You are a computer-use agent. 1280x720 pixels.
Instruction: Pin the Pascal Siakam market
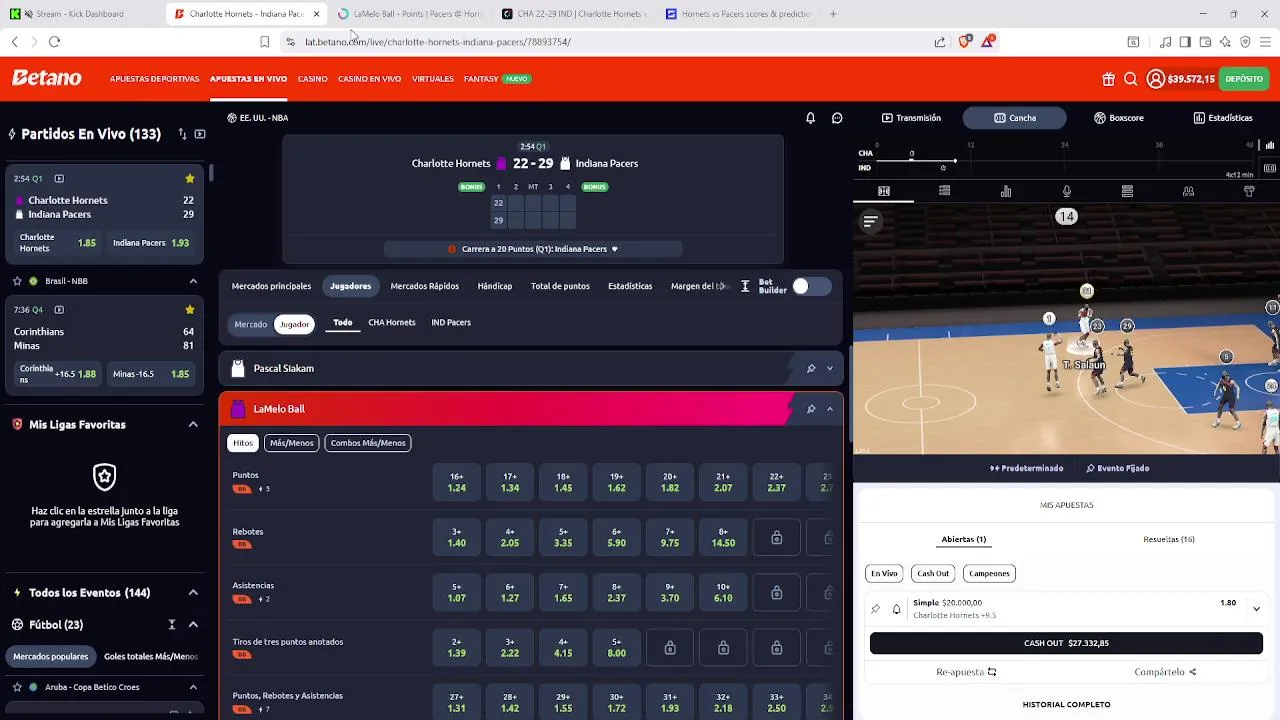click(810, 369)
